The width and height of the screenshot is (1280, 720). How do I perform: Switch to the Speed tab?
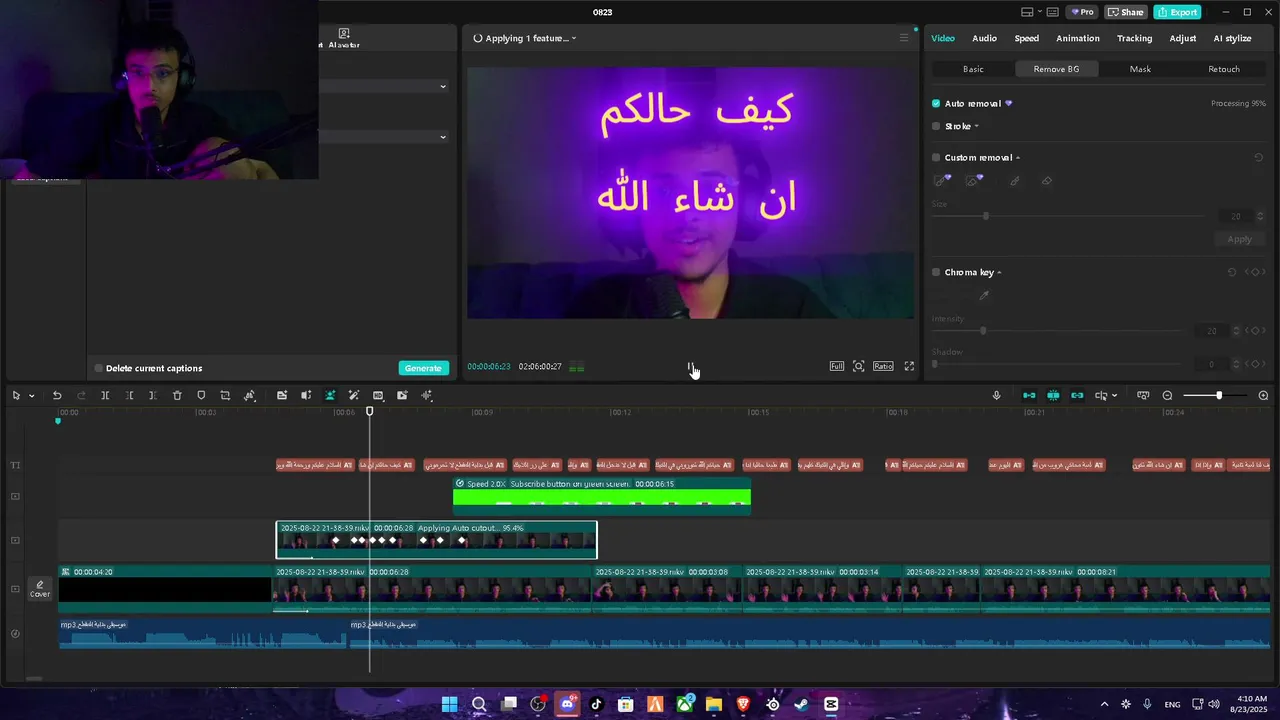[x=1027, y=38]
